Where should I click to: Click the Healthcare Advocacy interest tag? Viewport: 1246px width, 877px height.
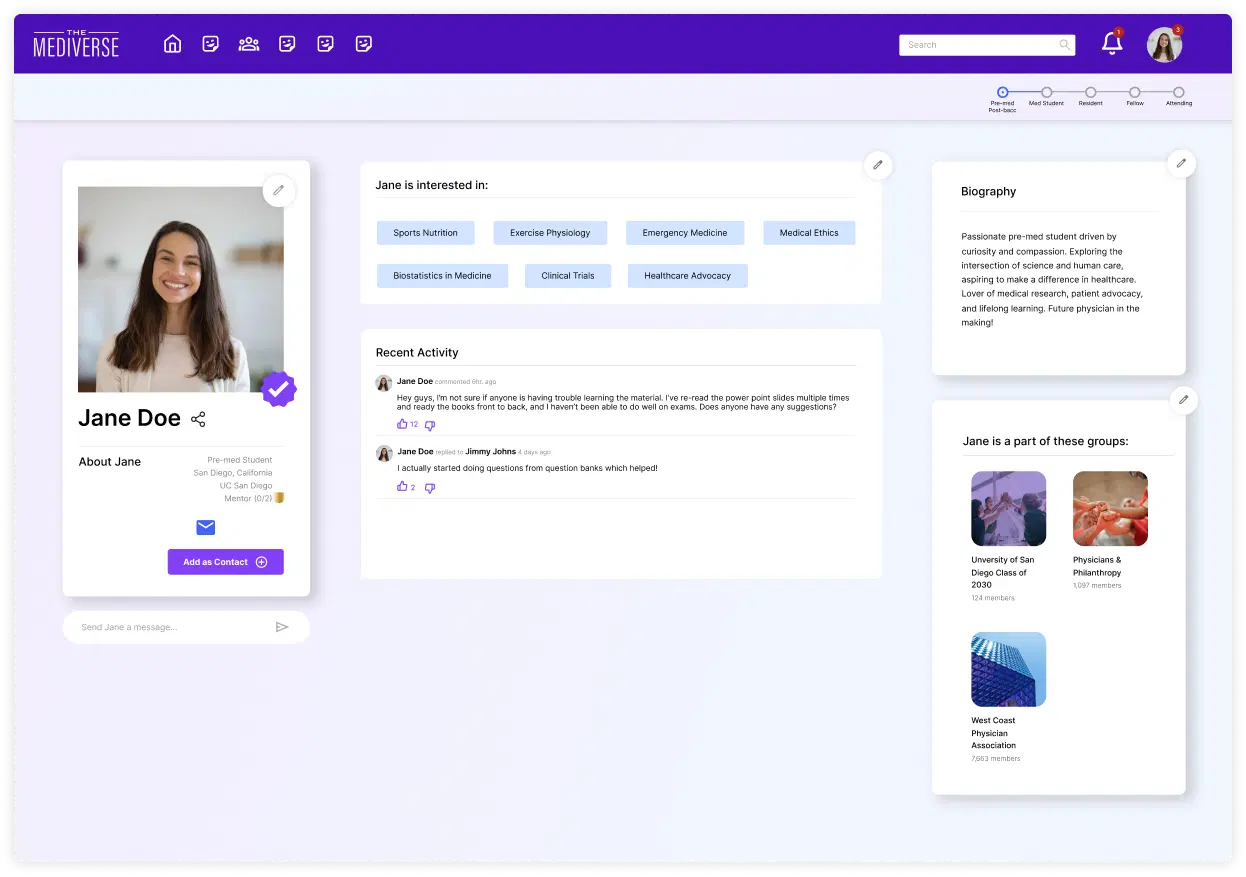click(x=688, y=276)
